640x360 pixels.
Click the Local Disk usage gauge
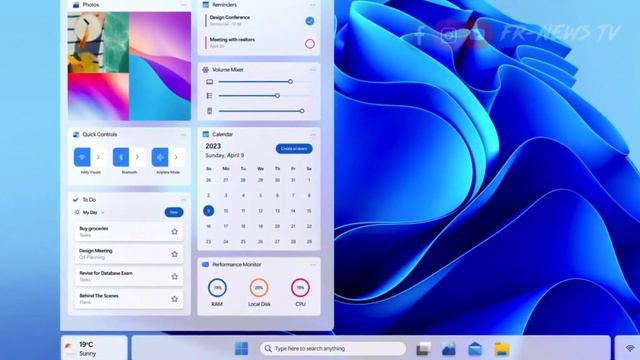[259, 288]
